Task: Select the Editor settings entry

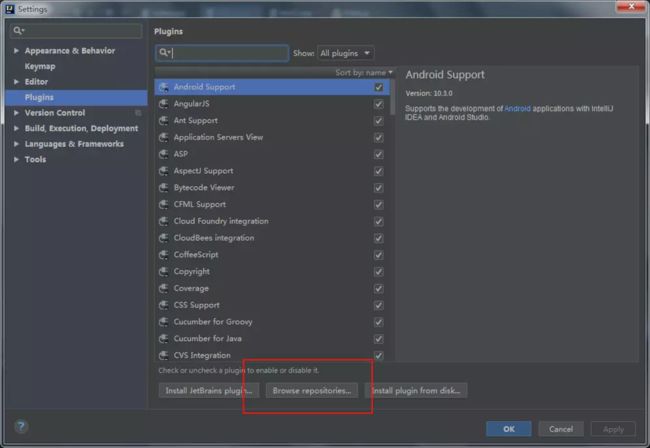Action: pos(36,82)
